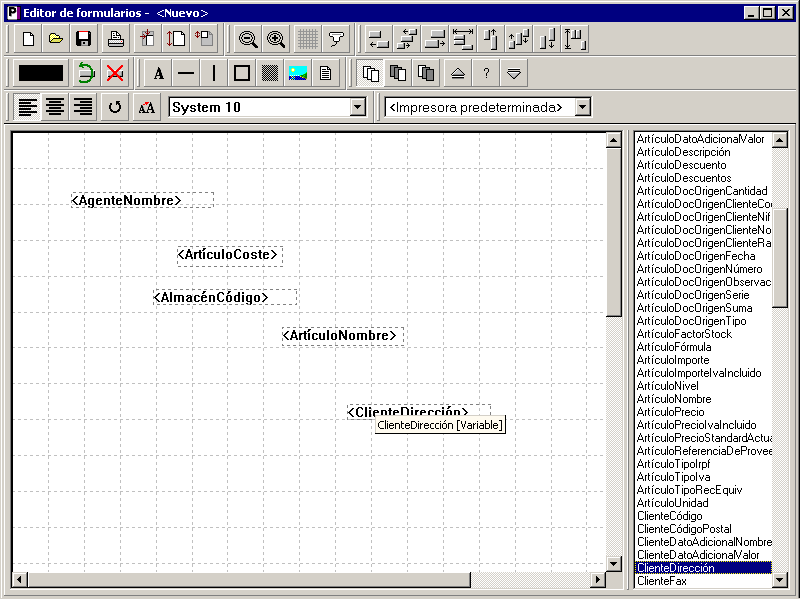Toggle the grid display button

pyautogui.click(x=308, y=39)
